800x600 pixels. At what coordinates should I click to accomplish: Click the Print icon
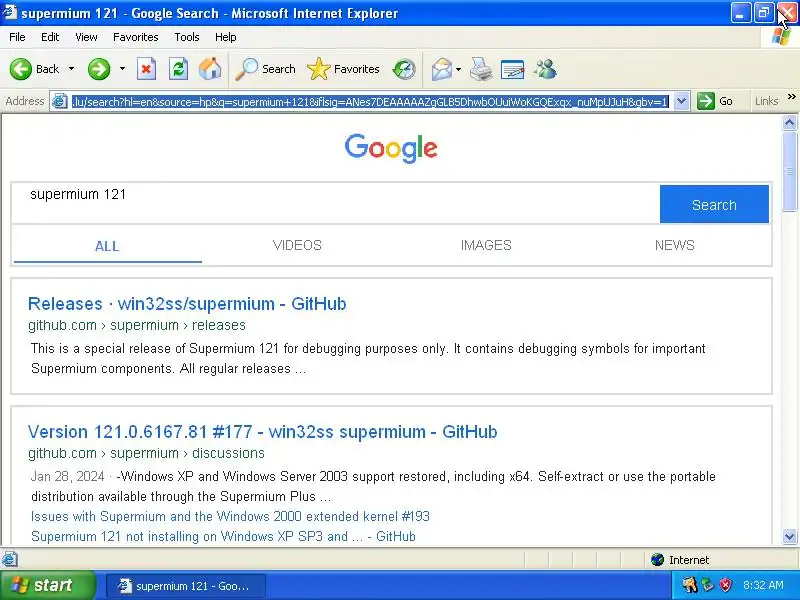pos(481,69)
